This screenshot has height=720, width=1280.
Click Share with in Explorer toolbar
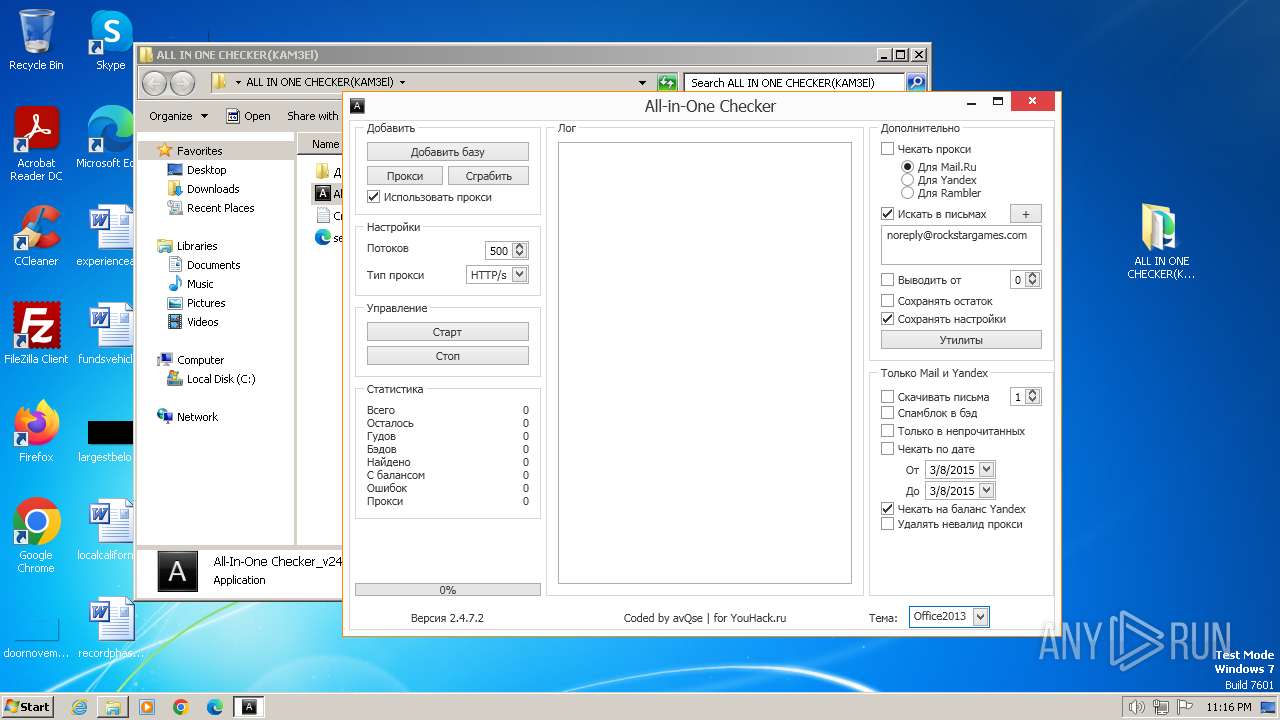pos(312,116)
